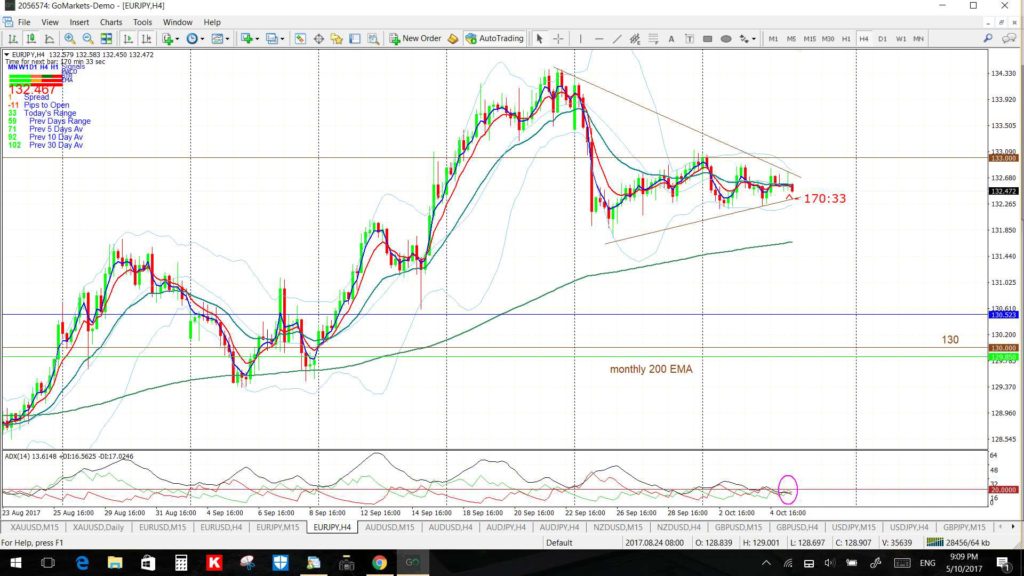The width and height of the screenshot is (1024, 576).
Task: Select the blue 130.523 horizontal price line
Action: click(x=494, y=315)
